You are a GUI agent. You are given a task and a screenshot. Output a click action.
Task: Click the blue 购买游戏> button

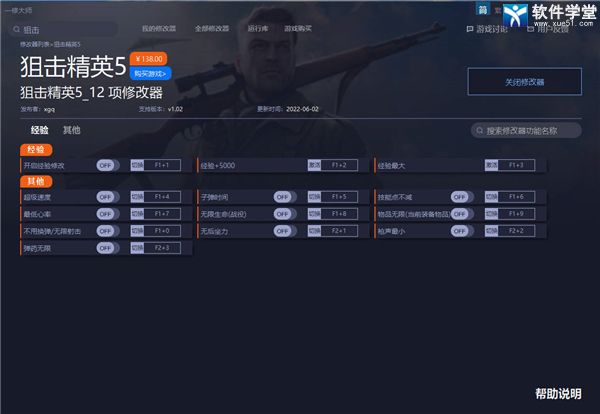tap(150, 73)
